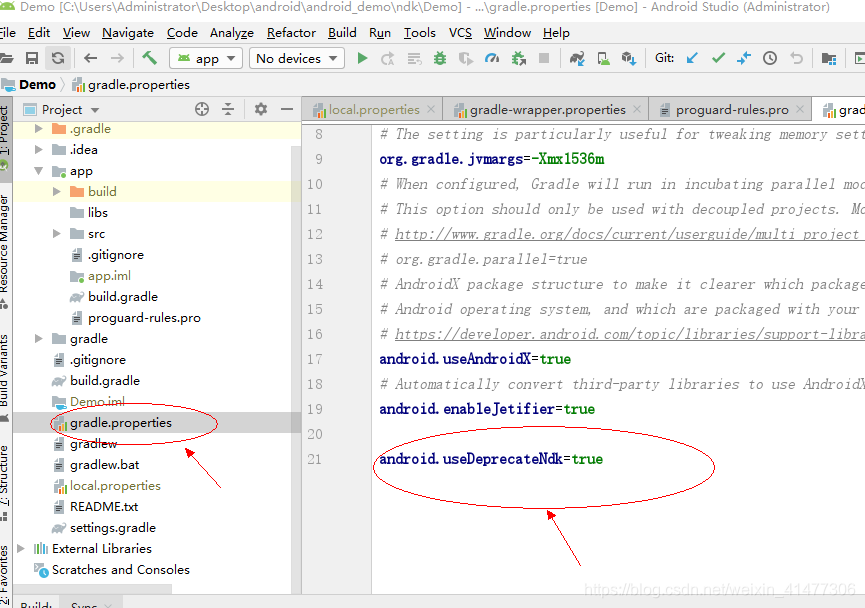Screen dimensions: 865x608
Task: Expand the .gradle folder
Action: [38, 129]
